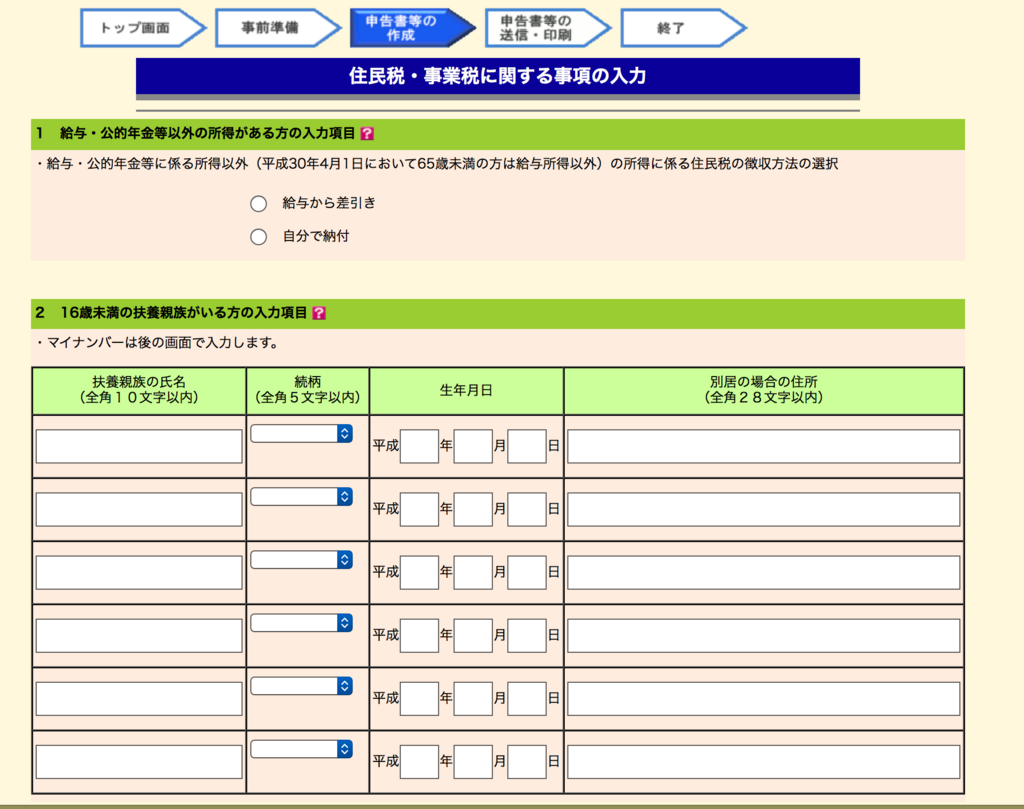Image resolution: width=1024 pixels, height=809 pixels.
Task: Focus 別居の場合の住所 field in third row
Action: pos(763,573)
